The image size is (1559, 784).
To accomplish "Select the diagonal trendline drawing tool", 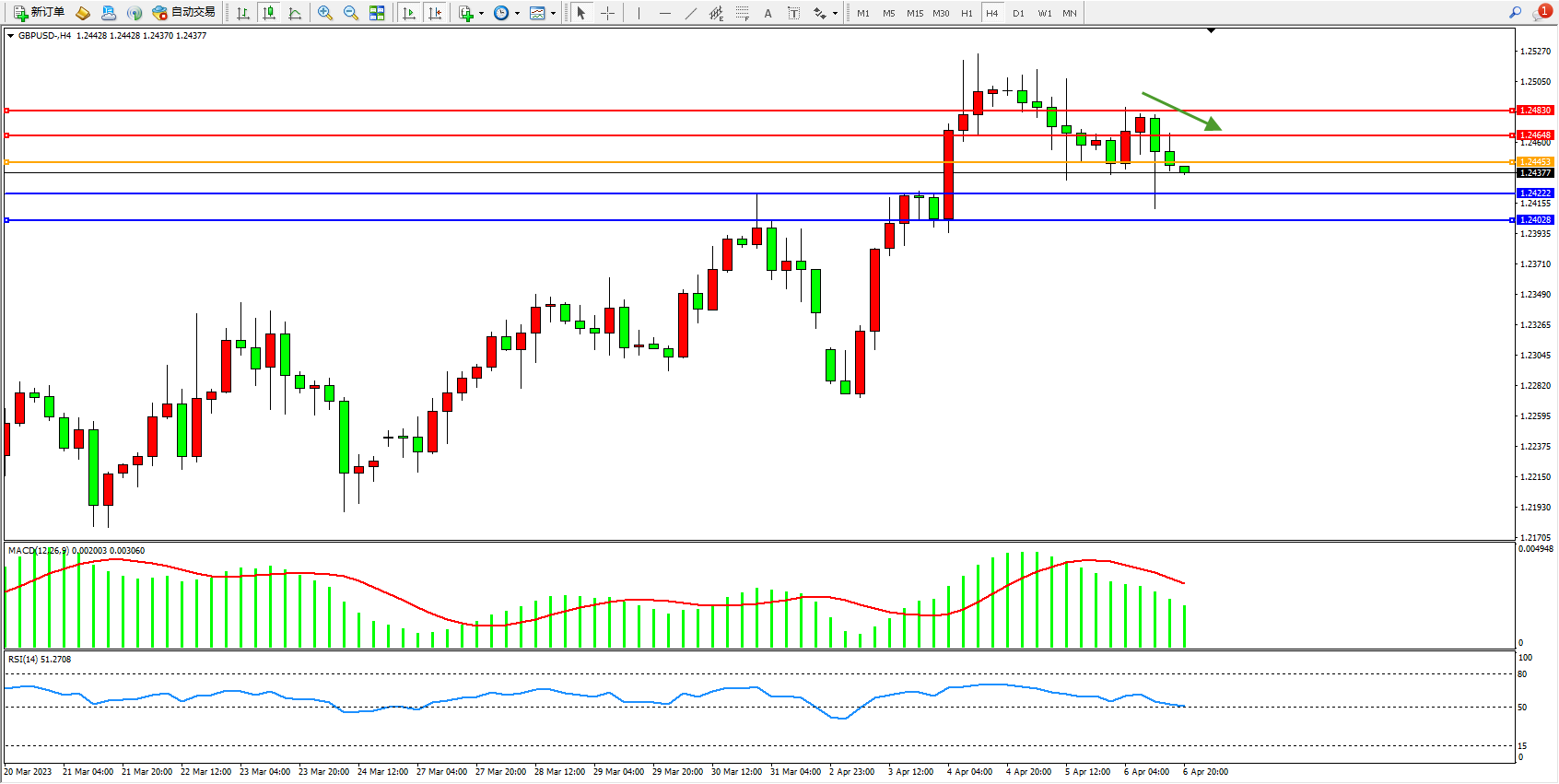I will click(x=691, y=13).
